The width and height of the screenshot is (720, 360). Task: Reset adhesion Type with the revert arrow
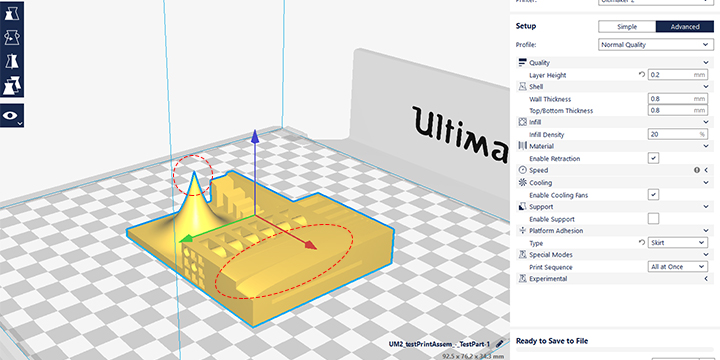642,242
